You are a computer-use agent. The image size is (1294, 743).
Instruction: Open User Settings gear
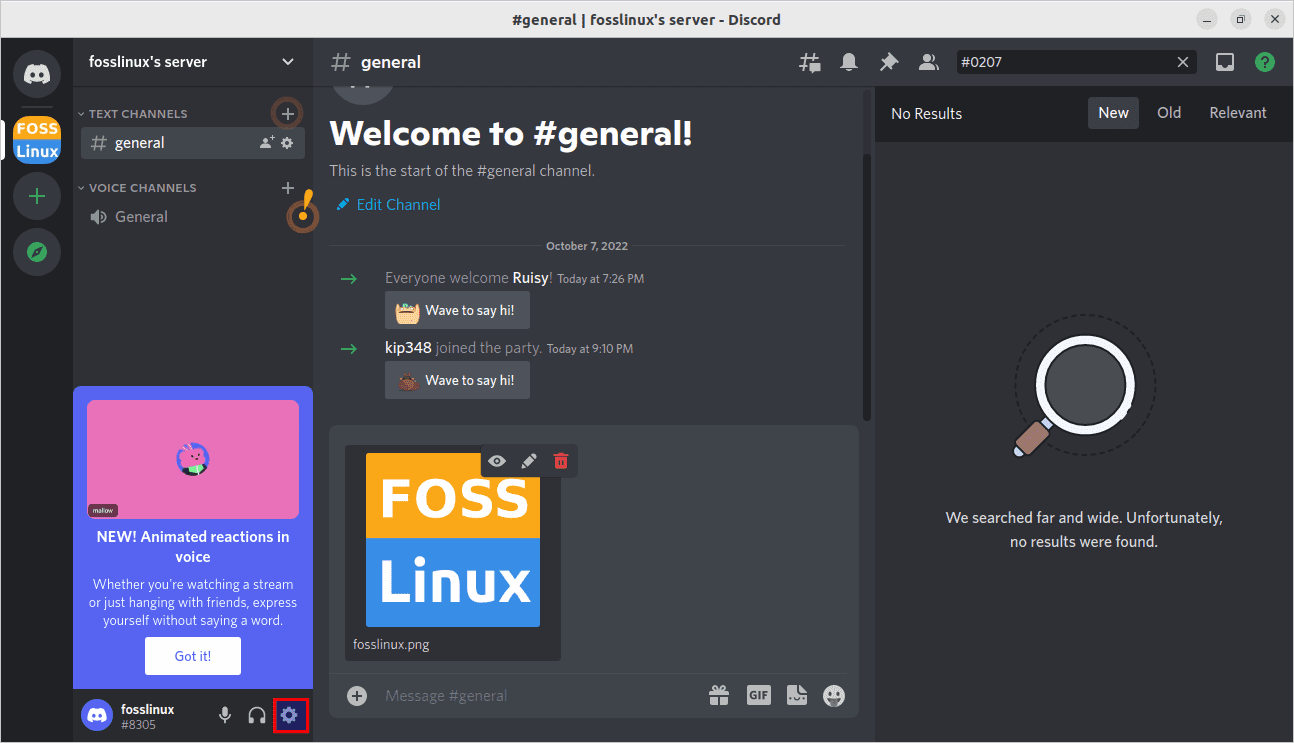click(x=290, y=715)
